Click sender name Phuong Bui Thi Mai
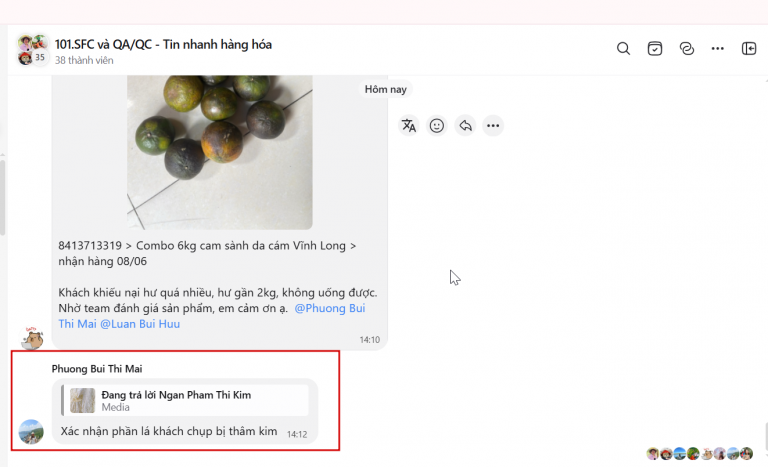This screenshot has height=467, width=768. (x=97, y=369)
